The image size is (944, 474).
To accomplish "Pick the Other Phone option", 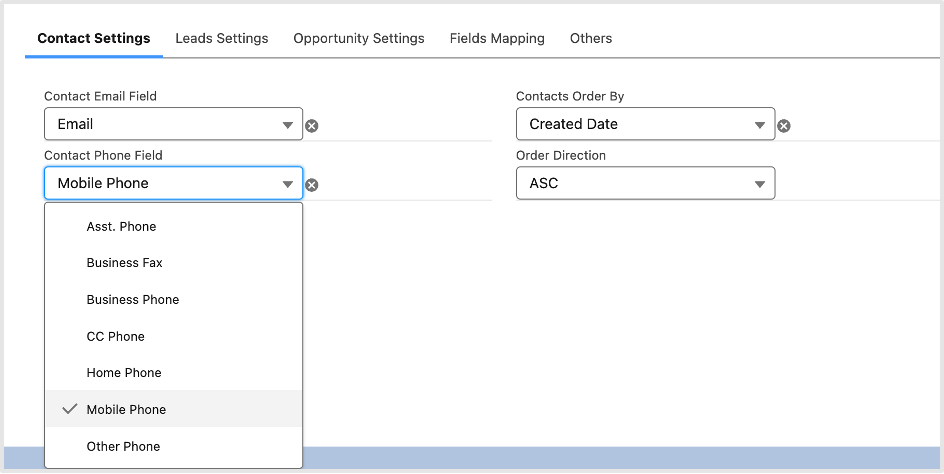I will (x=124, y=446).
